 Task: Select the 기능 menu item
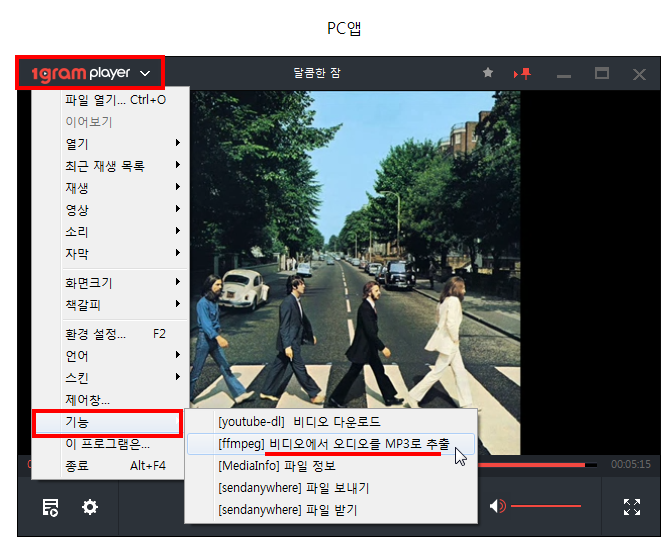click(x=107, y=423)
